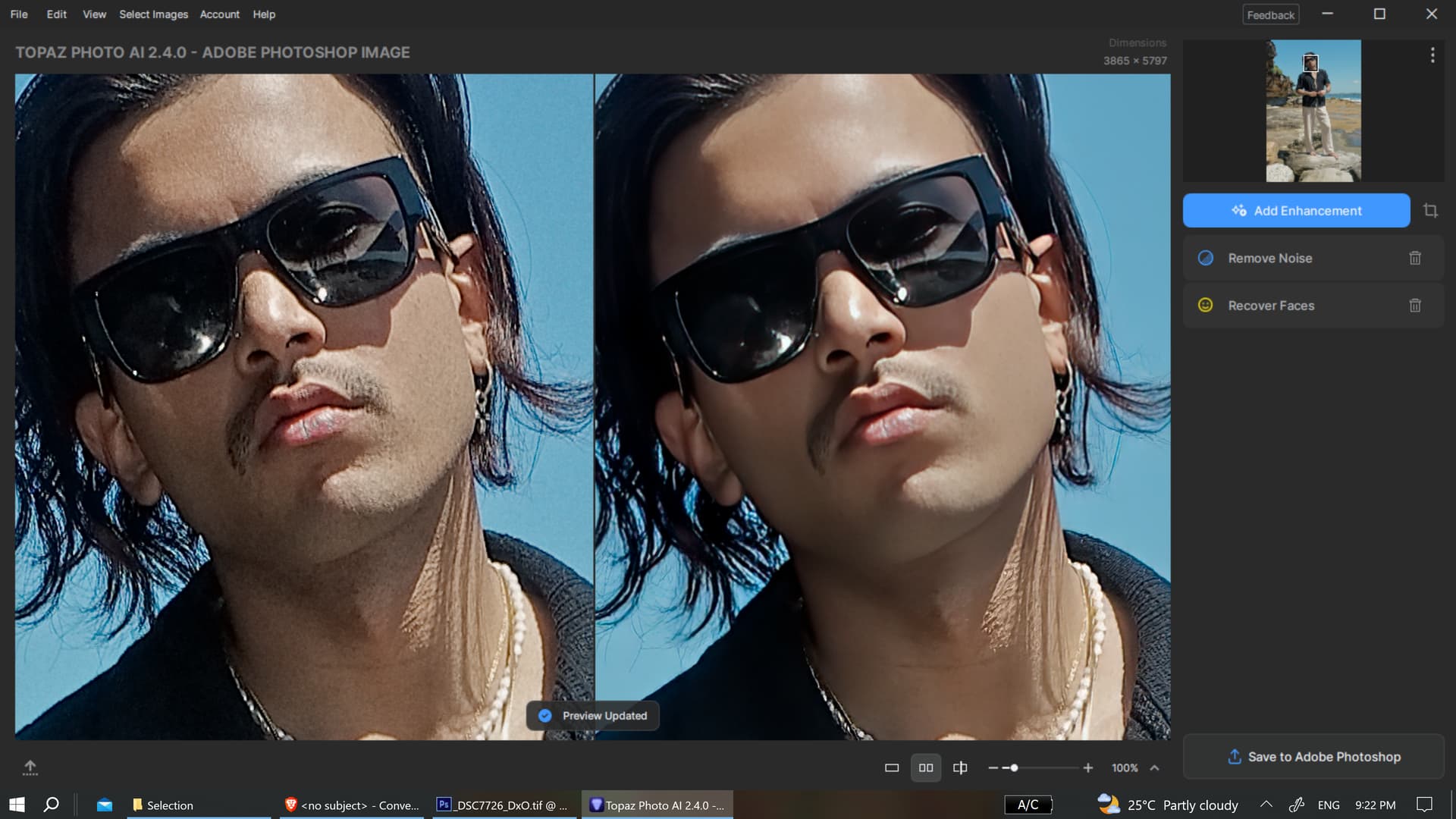
Task: Switch to single view mode
Action: tap(892, 767)
